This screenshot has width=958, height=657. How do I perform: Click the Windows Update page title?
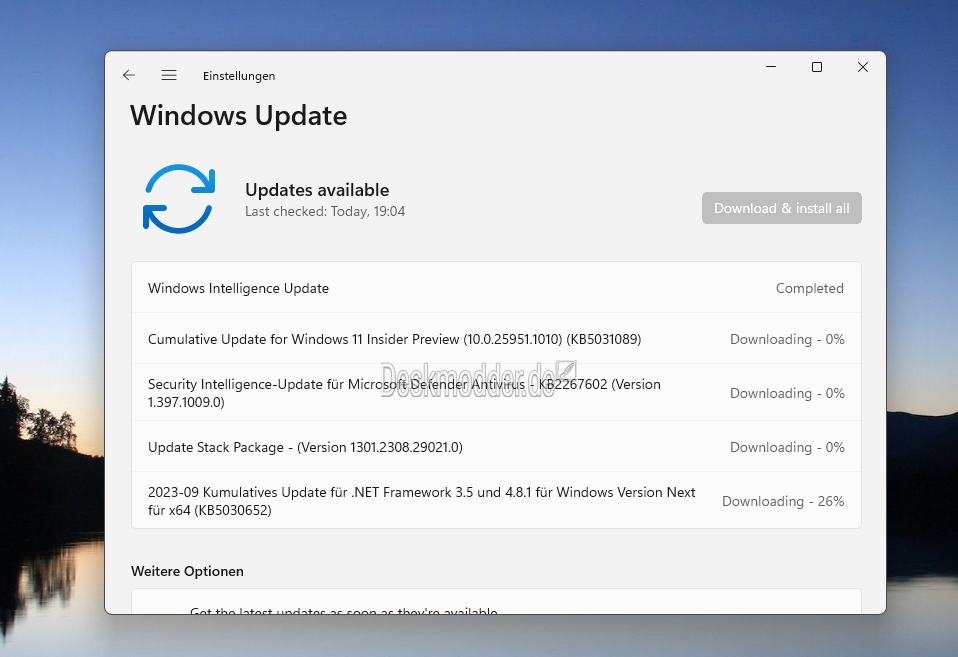(238, 116)
